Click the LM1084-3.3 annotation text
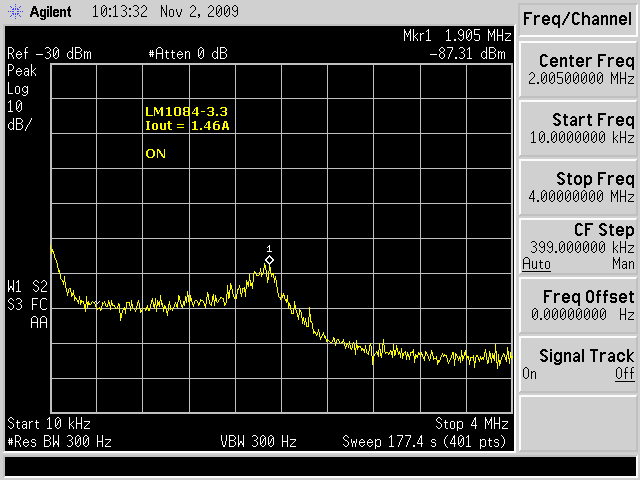 click(x=186, y=111)
